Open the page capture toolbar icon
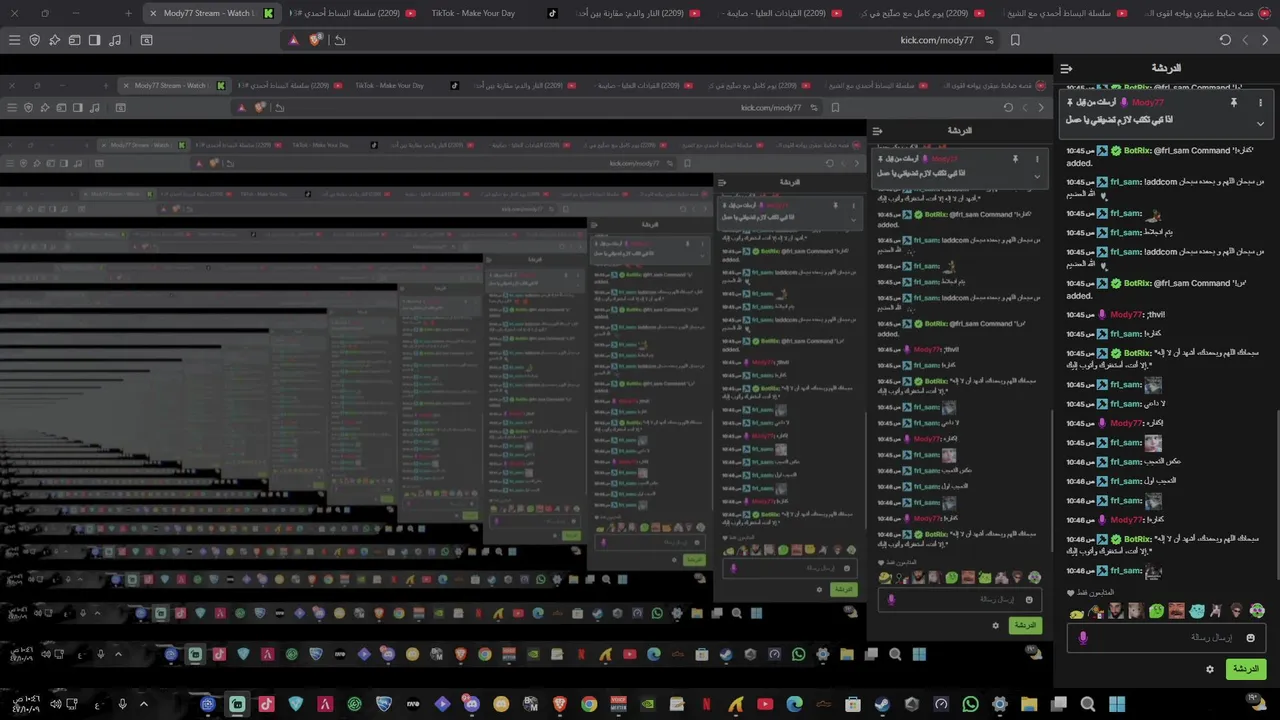Image resolution: width=1280 pixels, height=720 pixels. point(146,40)
